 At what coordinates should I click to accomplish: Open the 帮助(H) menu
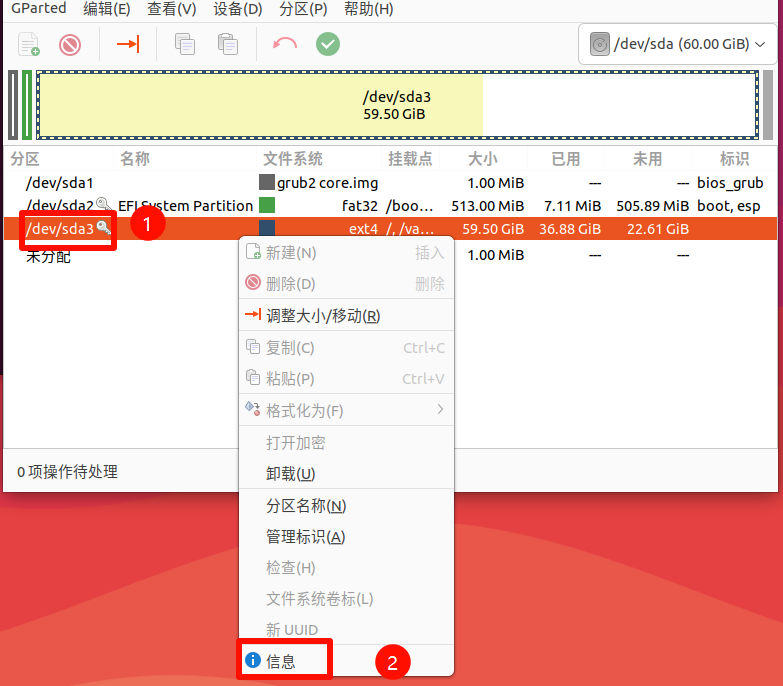tap(369, 8)
